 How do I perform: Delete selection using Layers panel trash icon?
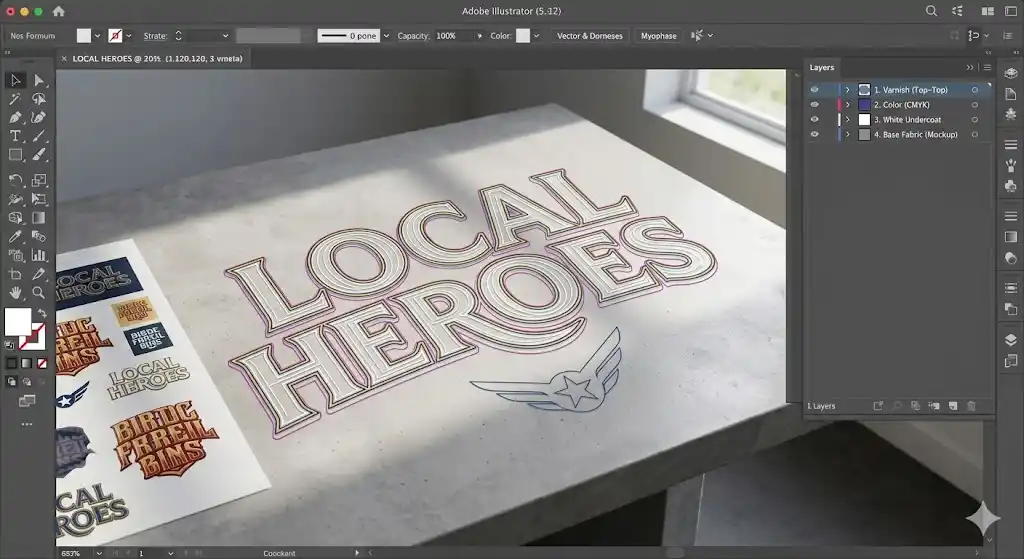(971, 406)
